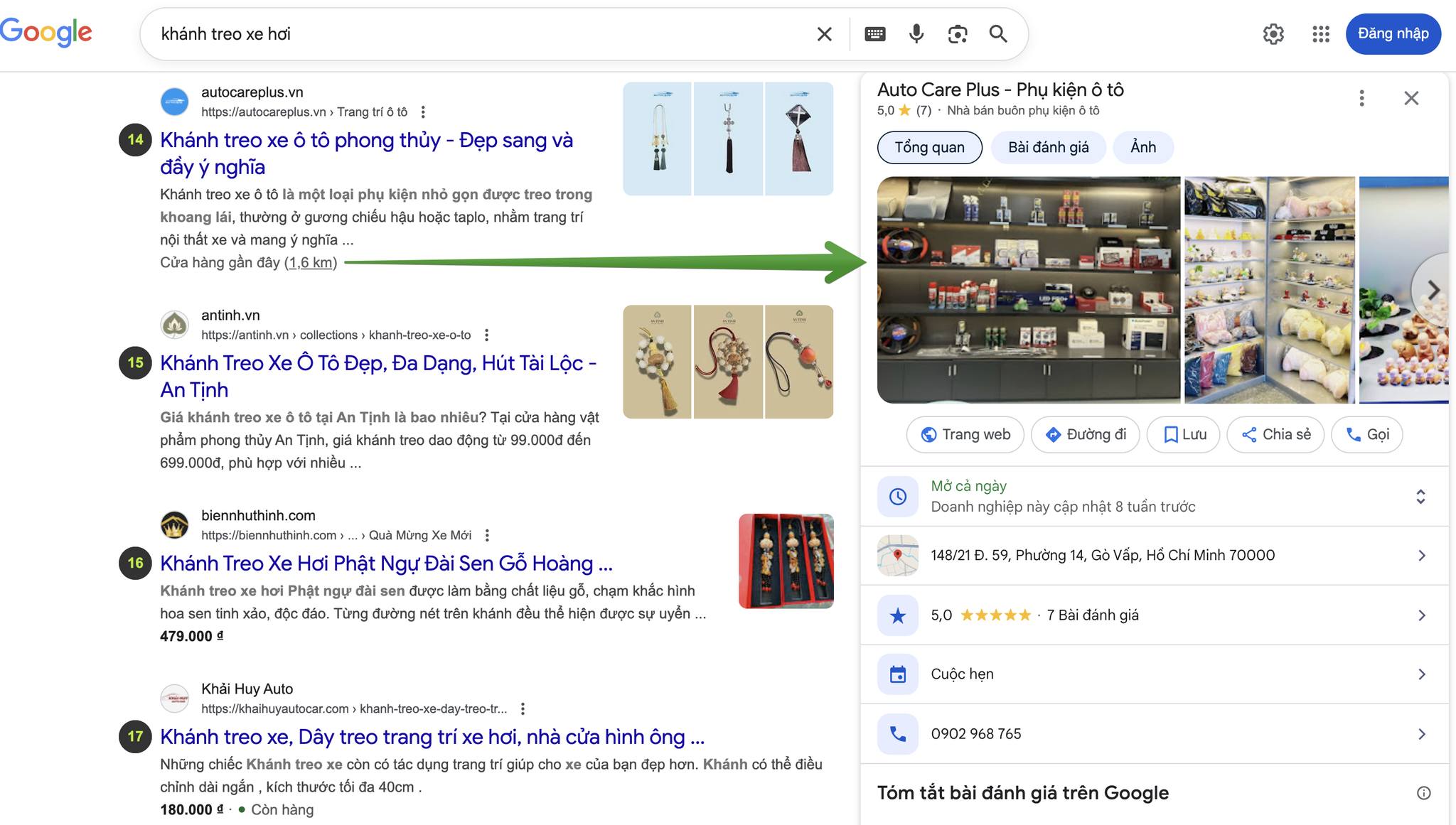Open Google Lens image search

(x=957, y=33)
